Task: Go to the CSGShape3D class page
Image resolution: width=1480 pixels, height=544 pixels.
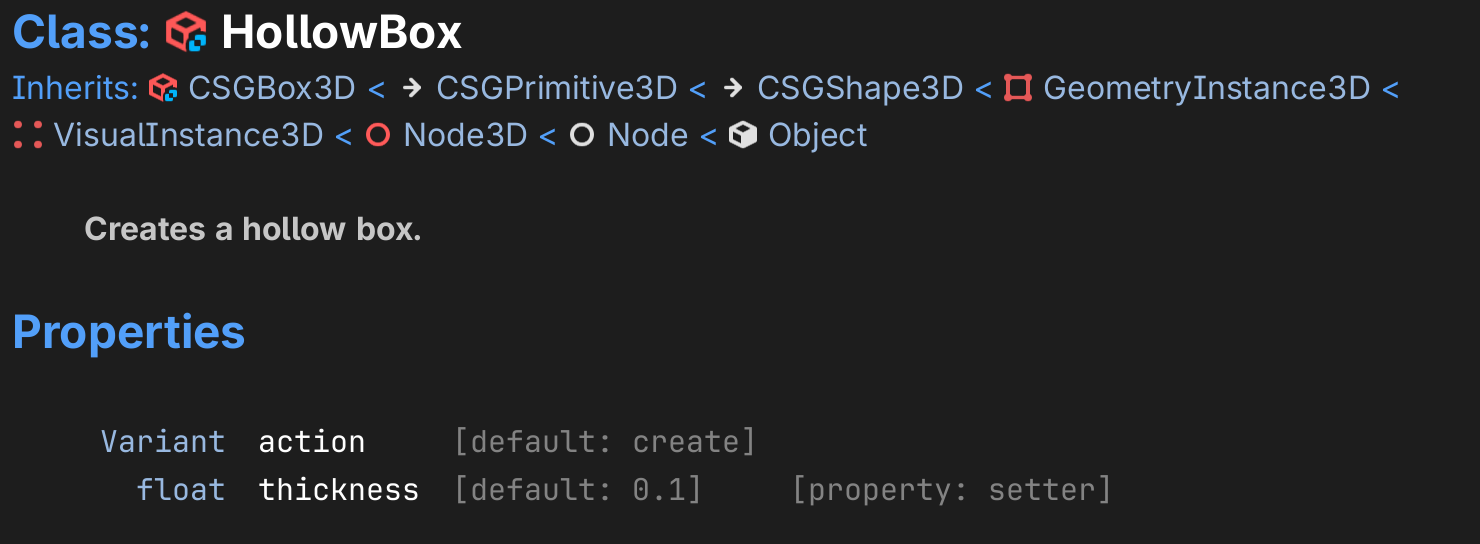Action: click(860, 89)
